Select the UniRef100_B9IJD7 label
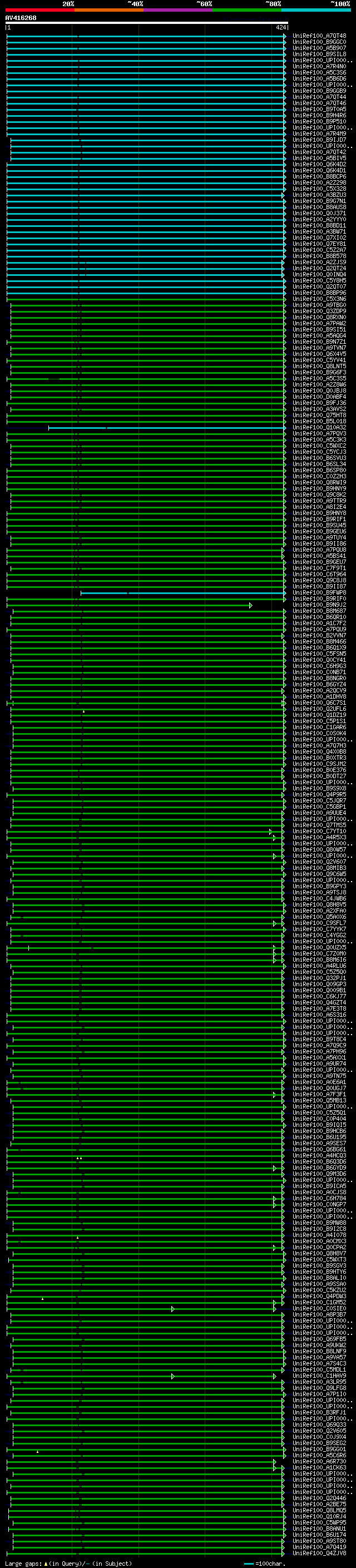Image resolution: width=356 pixels, height=1568 pixels. pos(319,140)
